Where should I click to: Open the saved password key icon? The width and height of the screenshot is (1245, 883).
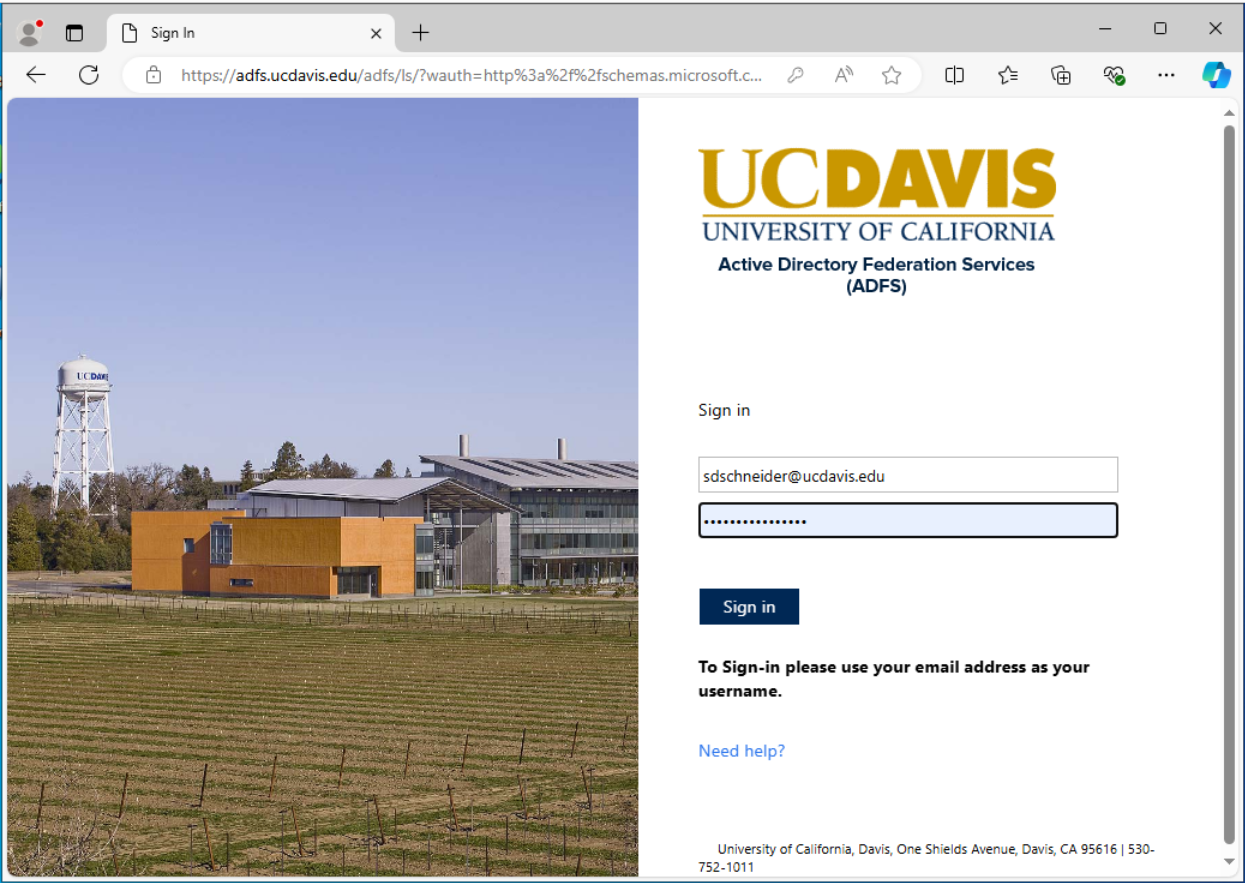[795, 75]
